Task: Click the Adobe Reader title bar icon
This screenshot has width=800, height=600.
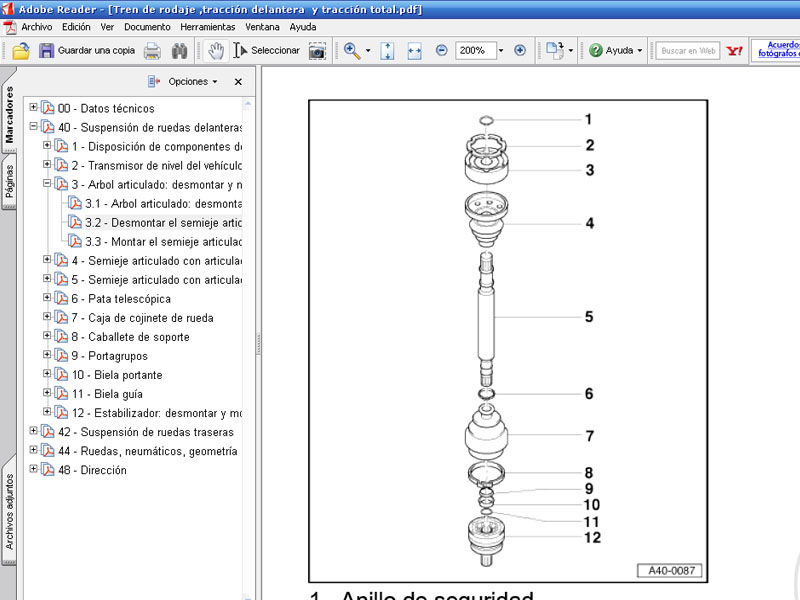Action: point(7,9)
